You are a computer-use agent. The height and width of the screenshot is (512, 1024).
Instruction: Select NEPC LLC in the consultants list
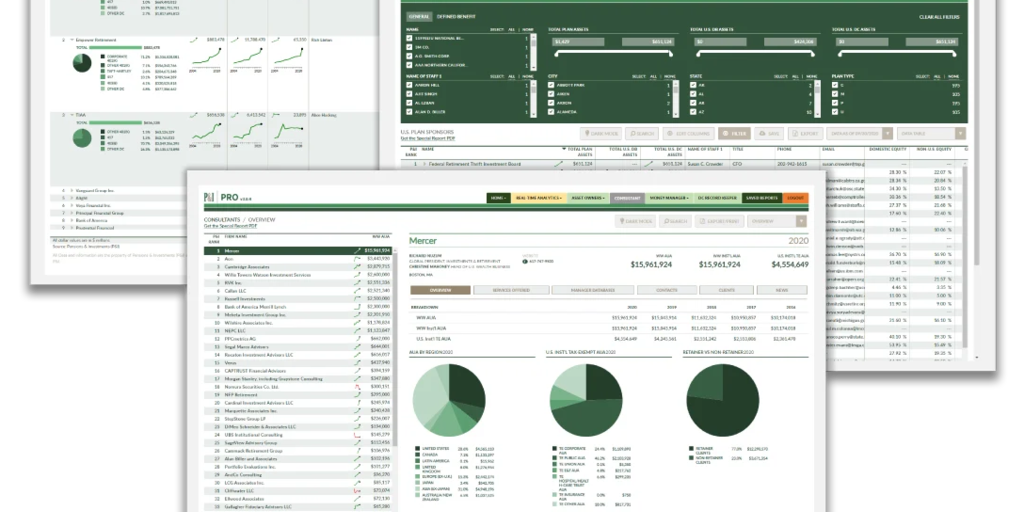coord(298,330)
